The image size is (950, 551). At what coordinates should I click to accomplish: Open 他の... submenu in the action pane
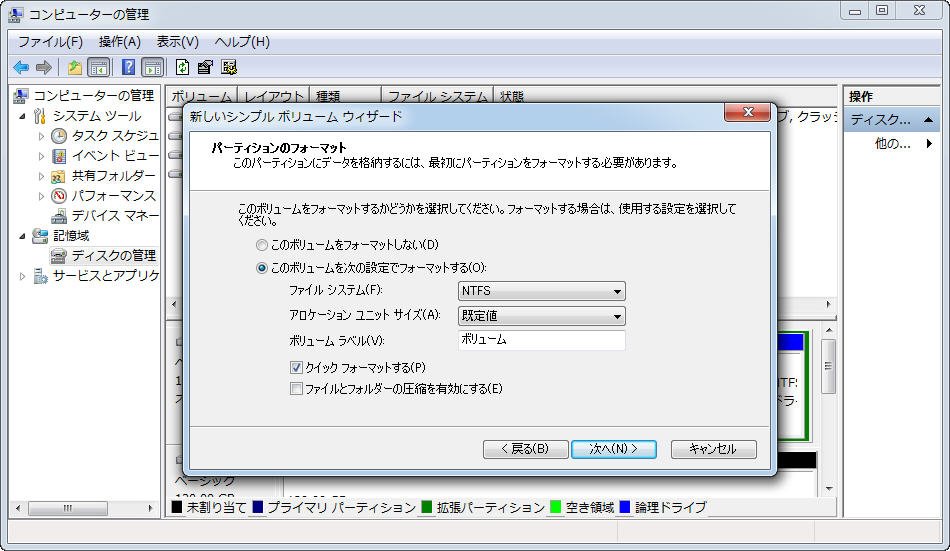[x=903, y=144]
